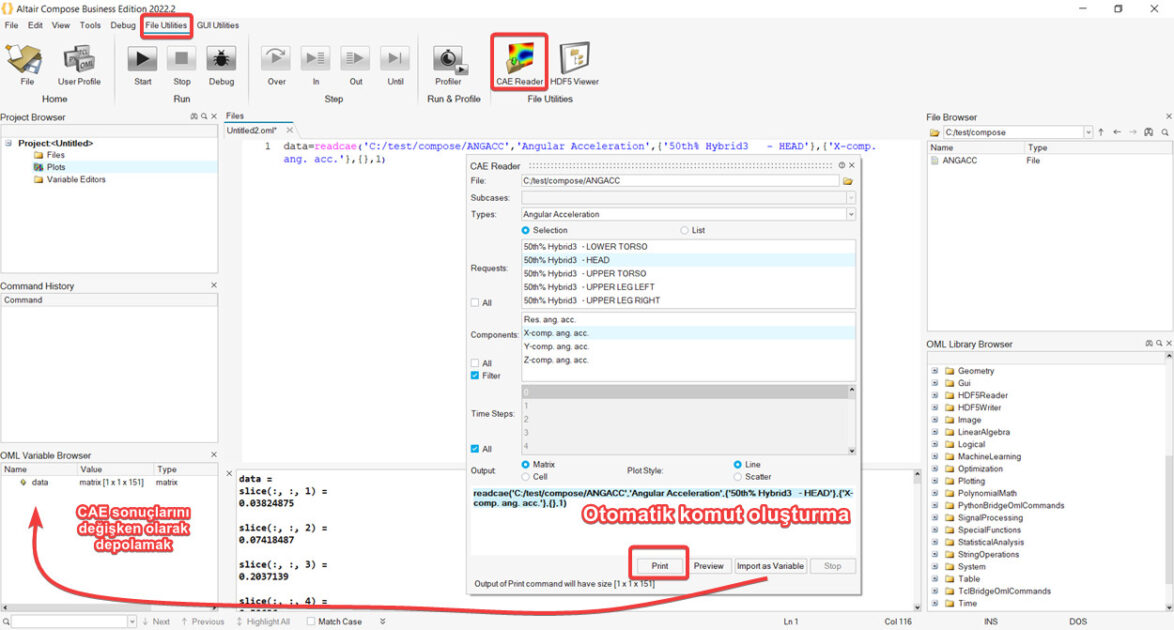Browse for file with folder icon in CAE Reader
Viewport: 1174px width, 630px height.
coord(847,181)
